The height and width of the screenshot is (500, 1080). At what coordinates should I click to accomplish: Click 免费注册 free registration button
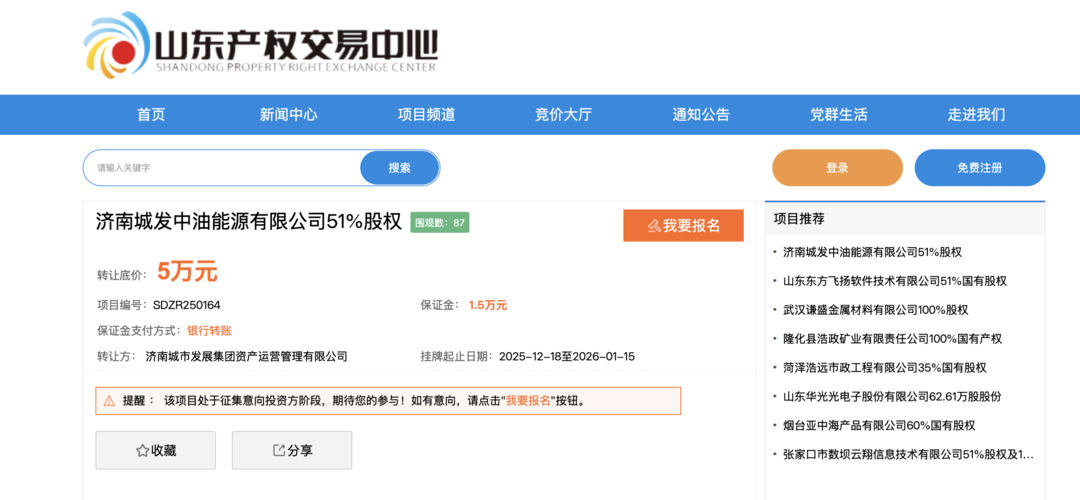click(x=979, y=168)
